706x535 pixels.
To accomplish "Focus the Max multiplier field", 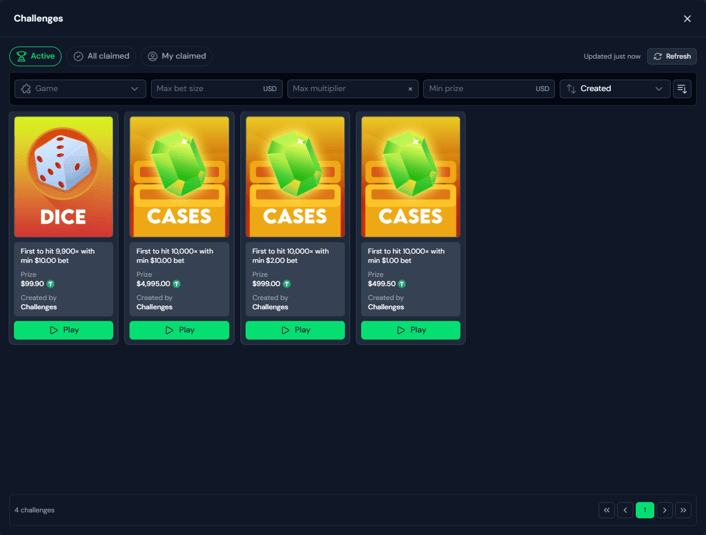I will [x=353, y=89].
